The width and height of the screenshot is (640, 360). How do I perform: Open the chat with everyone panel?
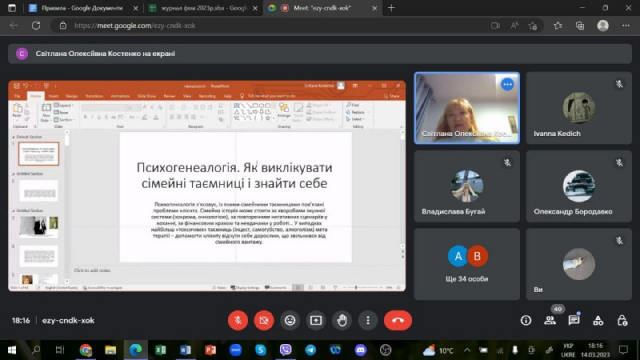click(x=574, y=320)
